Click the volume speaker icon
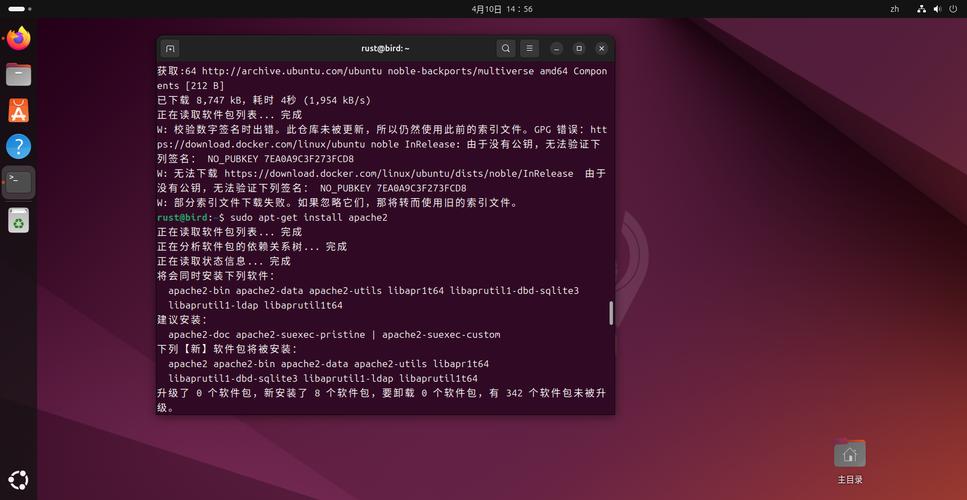 937,9
